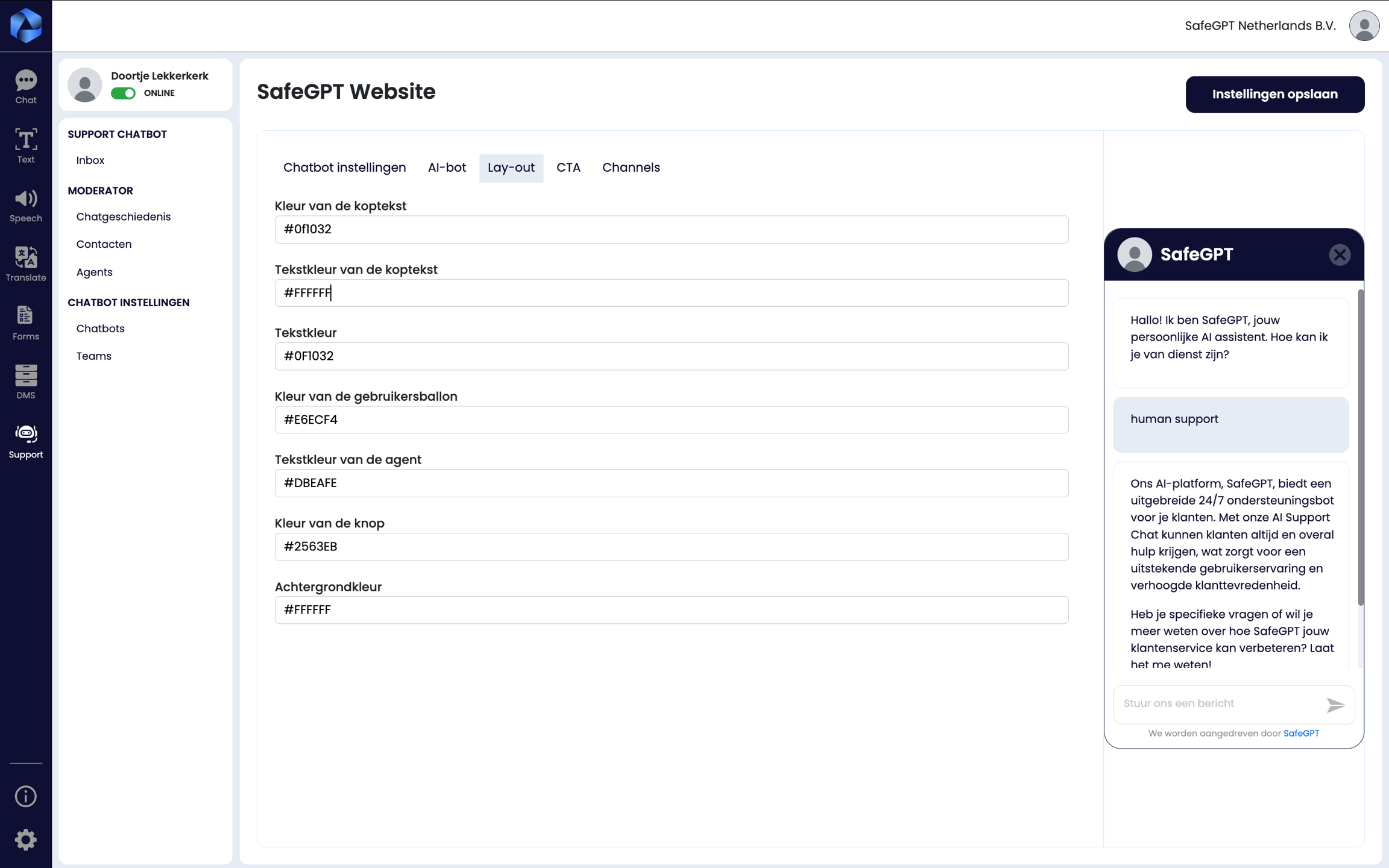Click the chat preview scrollbar
The height and width of the screenshot is (868, 1389).
tap(1360, 446)
